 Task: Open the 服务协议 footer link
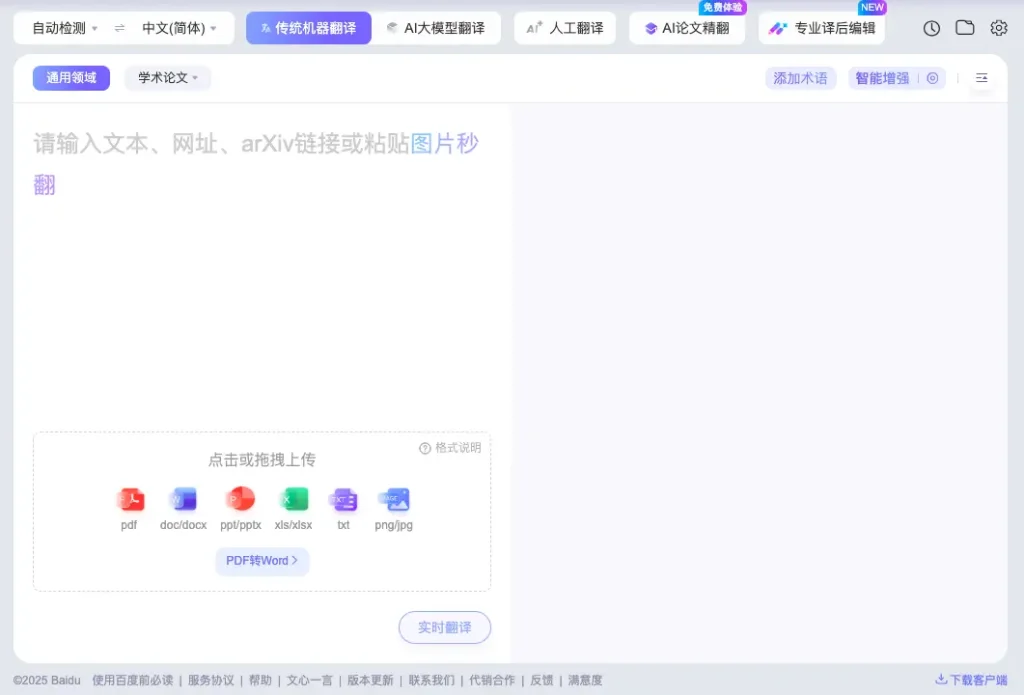(211, 680)
